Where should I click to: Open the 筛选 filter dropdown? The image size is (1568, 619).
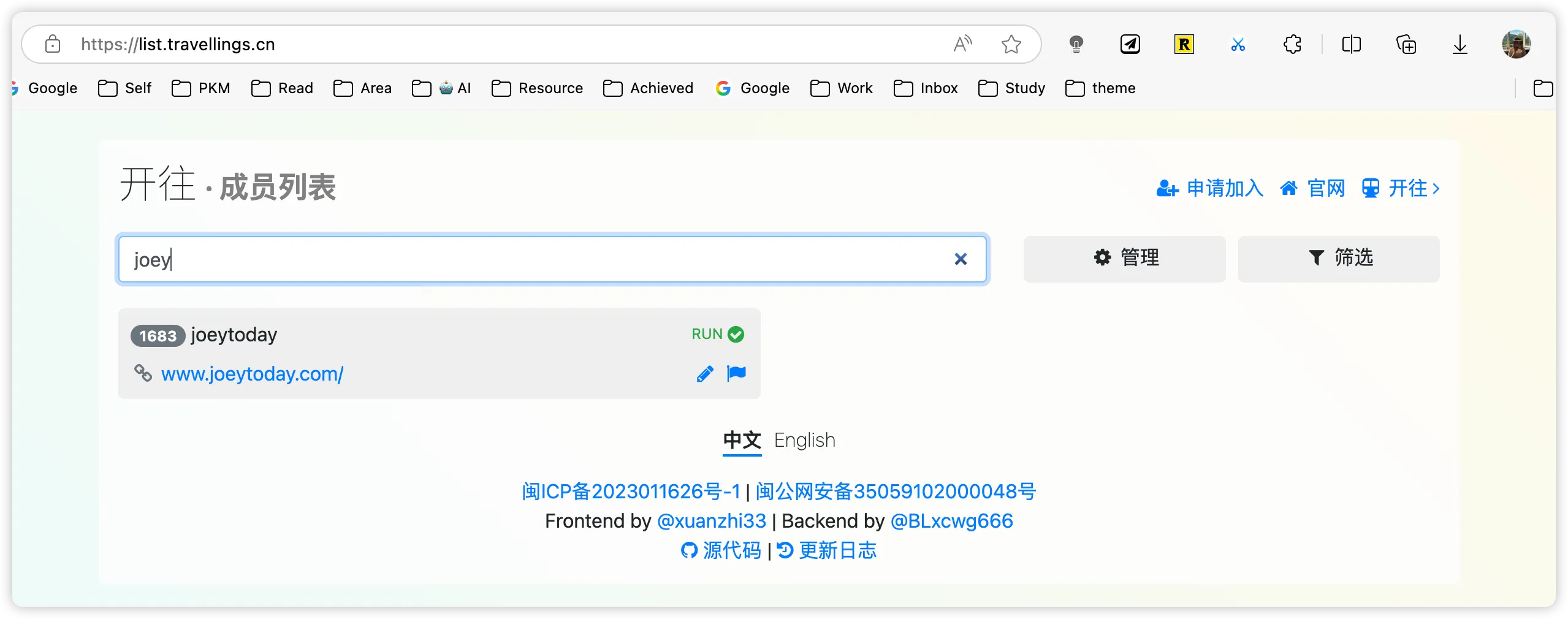1339,259
